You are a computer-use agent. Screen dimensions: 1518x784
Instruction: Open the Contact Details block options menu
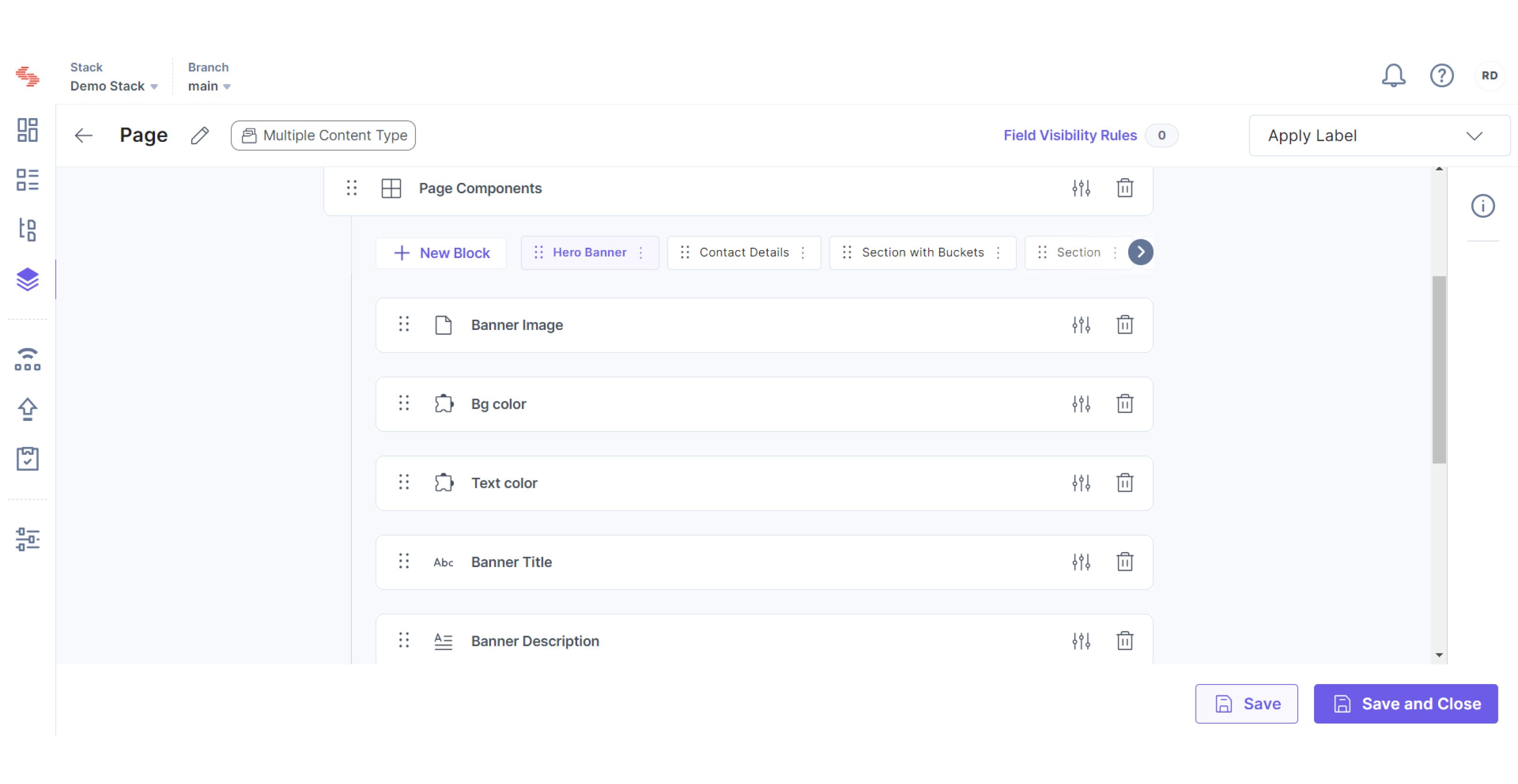click(802, 252)
